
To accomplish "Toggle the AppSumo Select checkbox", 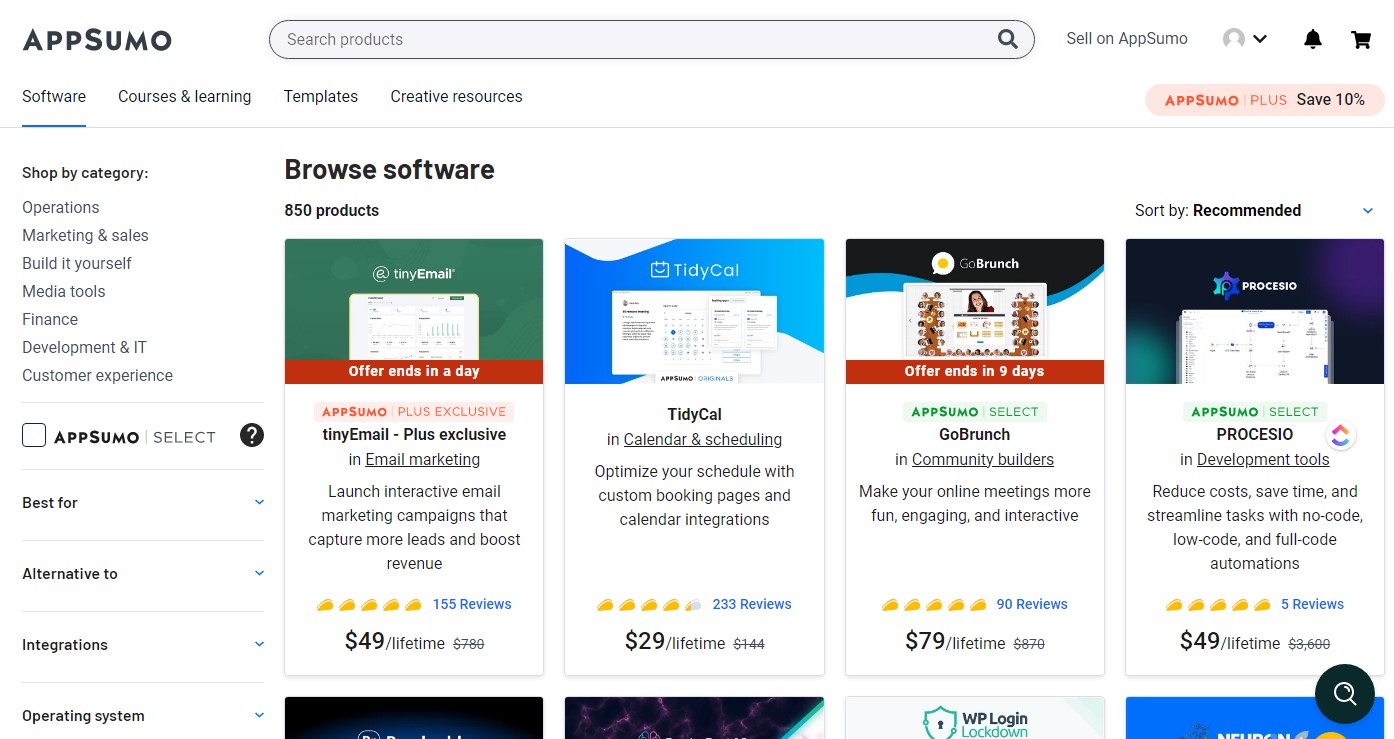I will (x=34, y=435).
